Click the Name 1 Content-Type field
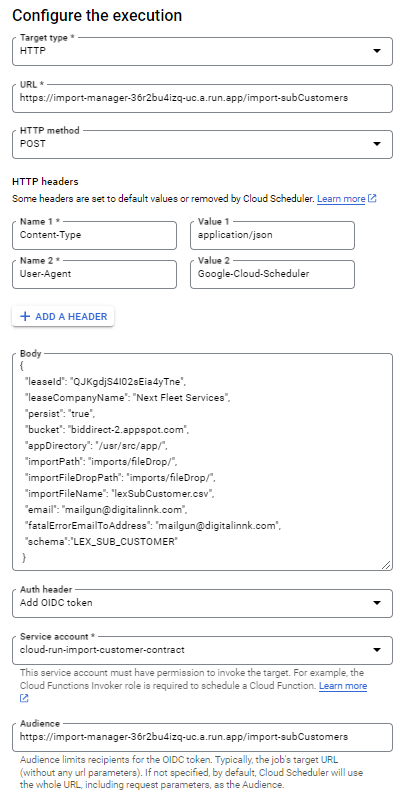 pyautogui.click(x=94, y=235)
